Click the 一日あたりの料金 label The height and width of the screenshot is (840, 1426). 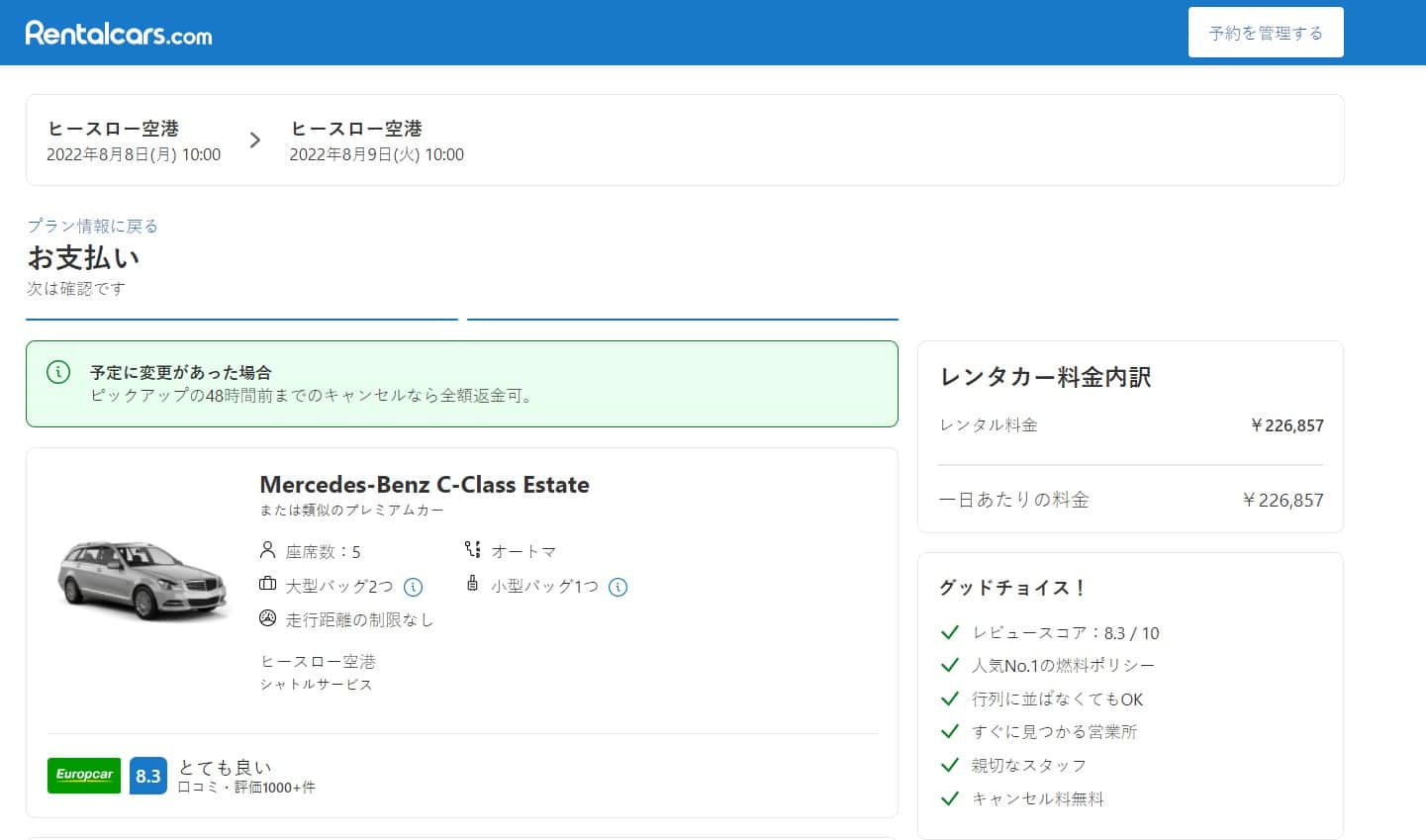(1014, 500)
